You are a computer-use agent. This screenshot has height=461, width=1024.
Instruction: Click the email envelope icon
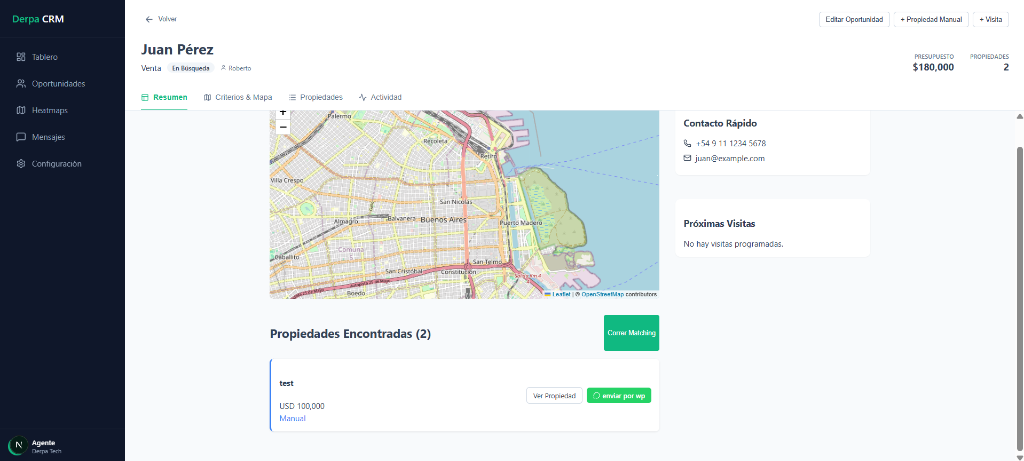688,158
